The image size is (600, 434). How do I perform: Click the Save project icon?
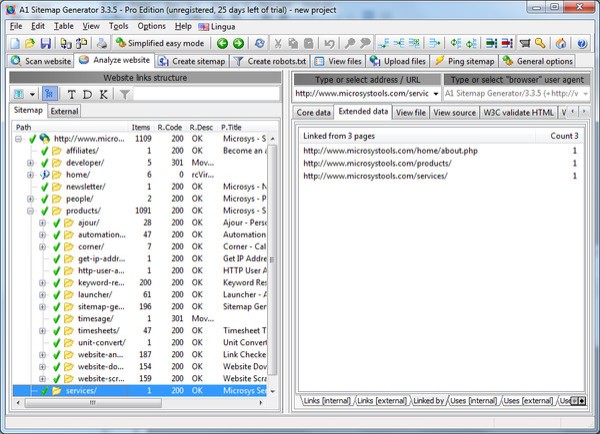pos(46,43)
